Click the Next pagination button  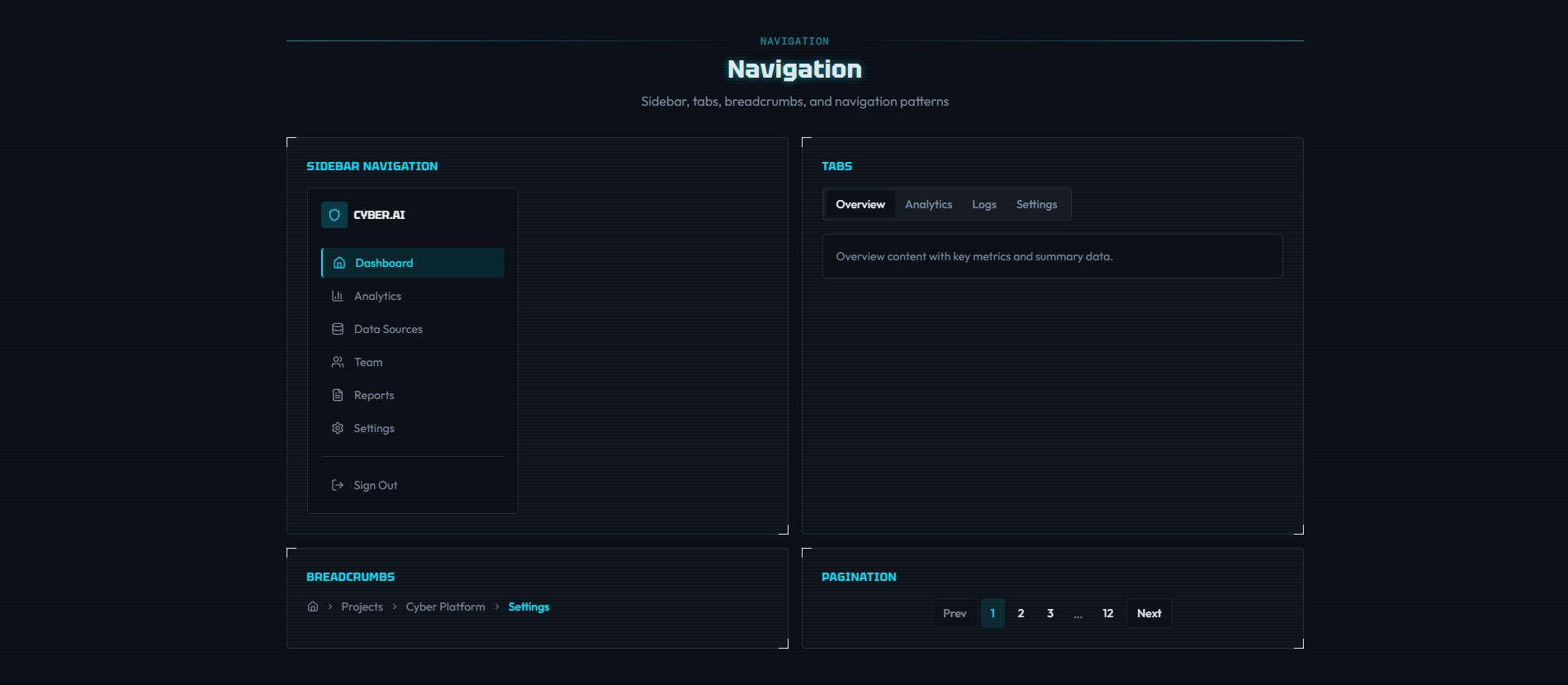(1149, 613)
